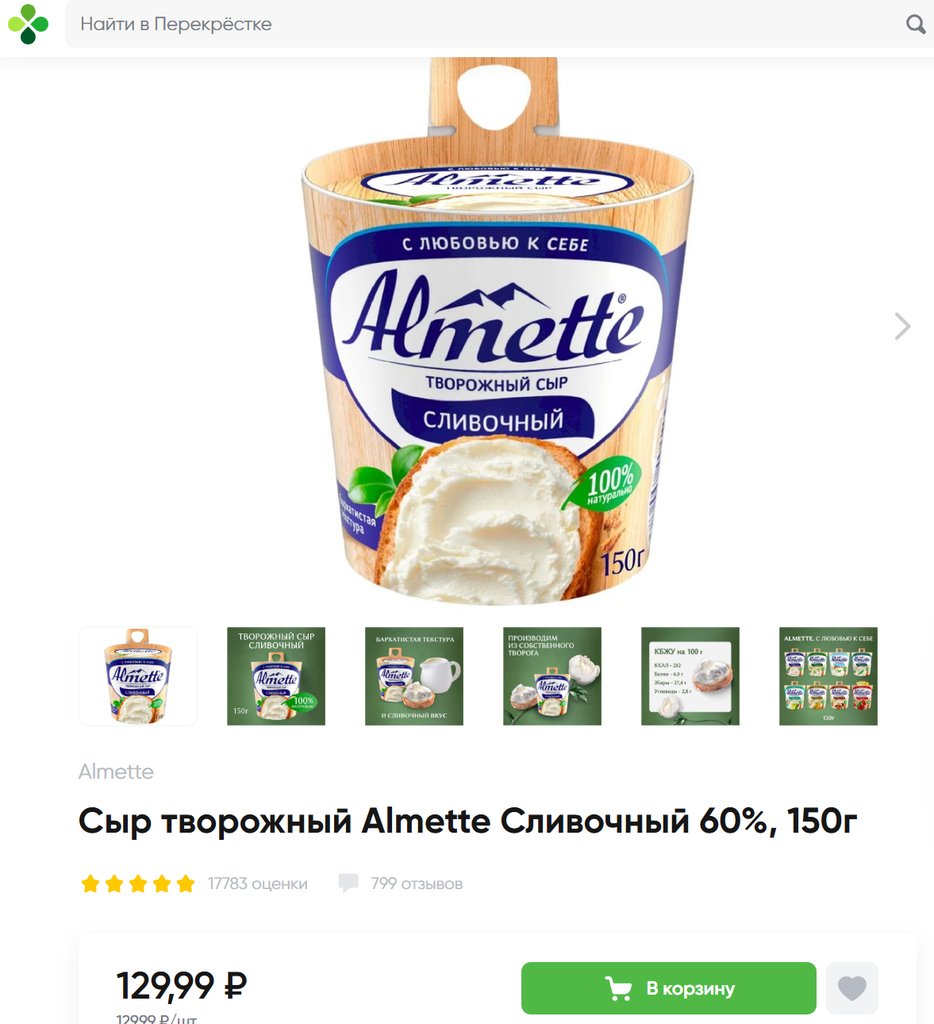This screenshot has width=934, height=1024.
Task: Open the '17783 оценки' ratings link
Action: point(257,884)
